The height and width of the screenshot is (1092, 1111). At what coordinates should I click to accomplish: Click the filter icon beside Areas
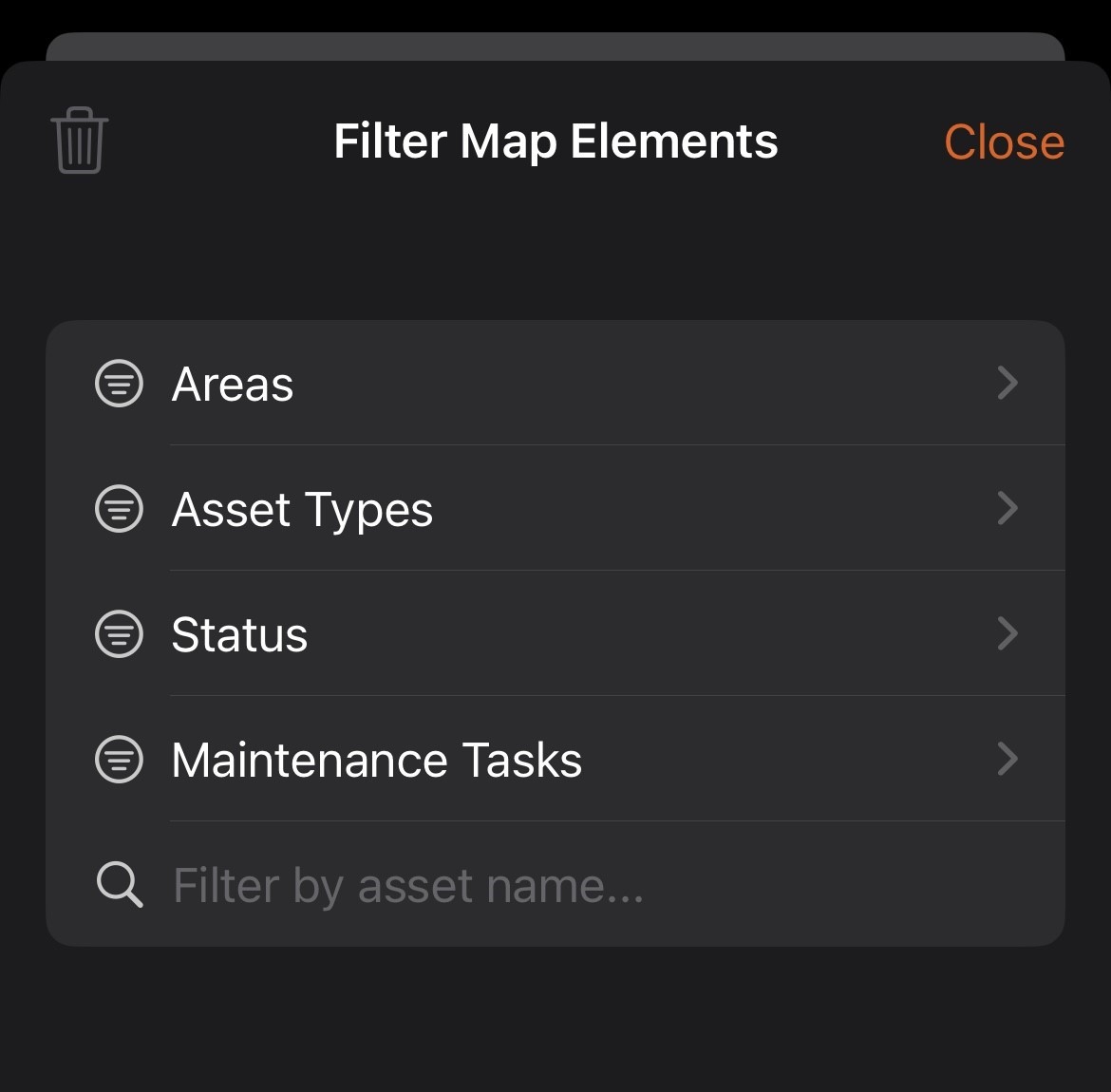tap(120, 384)
